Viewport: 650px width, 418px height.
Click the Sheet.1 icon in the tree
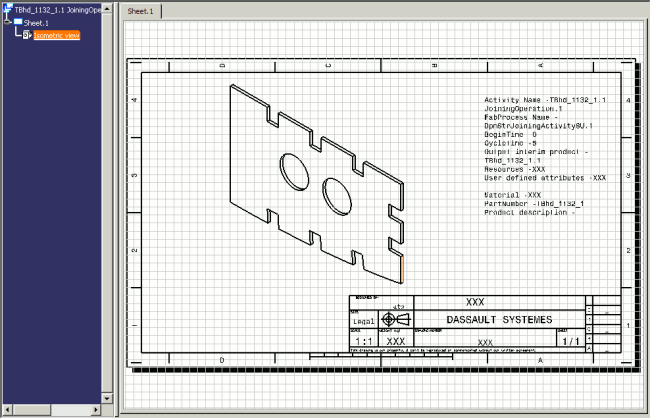coord(17,21)
